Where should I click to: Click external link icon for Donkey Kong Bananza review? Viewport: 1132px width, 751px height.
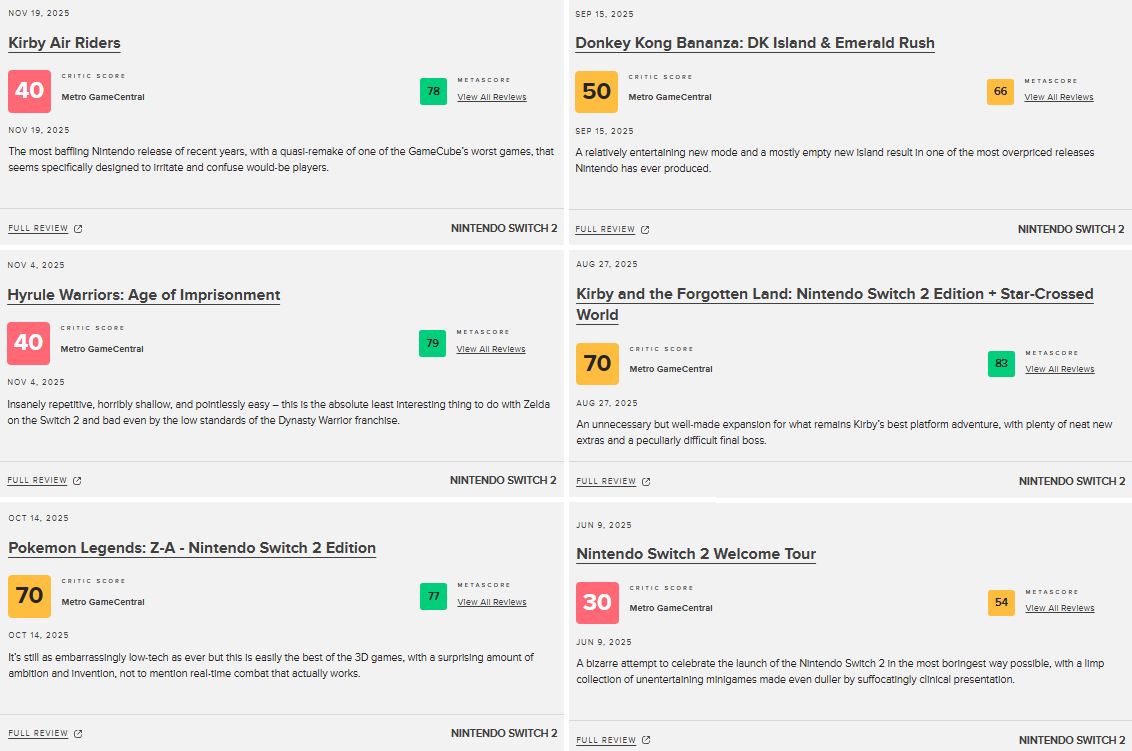pyautogui.click(x=645, y=230)
